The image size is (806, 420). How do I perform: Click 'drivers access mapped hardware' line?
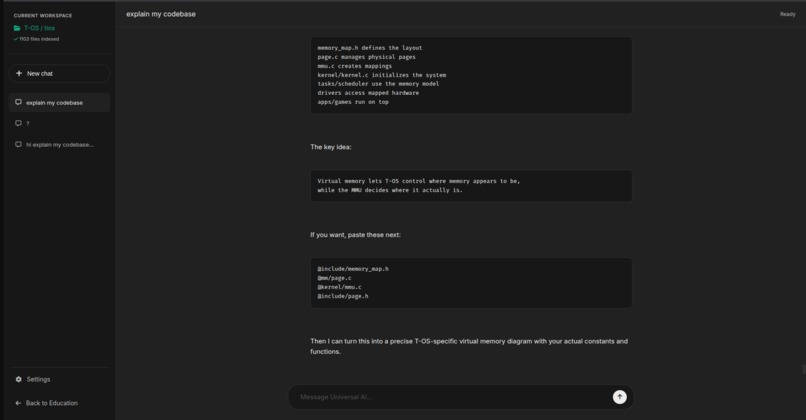coord(368,93)
